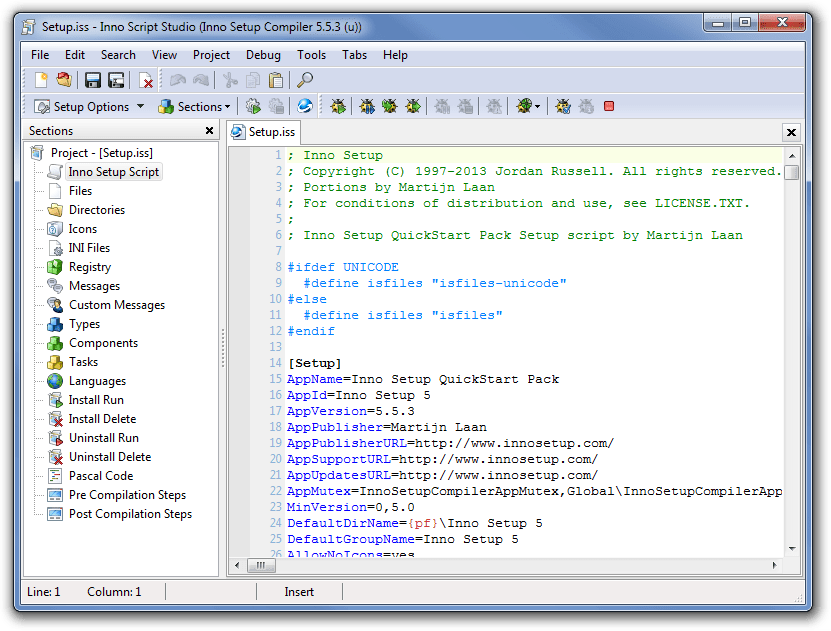
Task: Click the Copy icon in toolbar
Action: coord(253,80)
